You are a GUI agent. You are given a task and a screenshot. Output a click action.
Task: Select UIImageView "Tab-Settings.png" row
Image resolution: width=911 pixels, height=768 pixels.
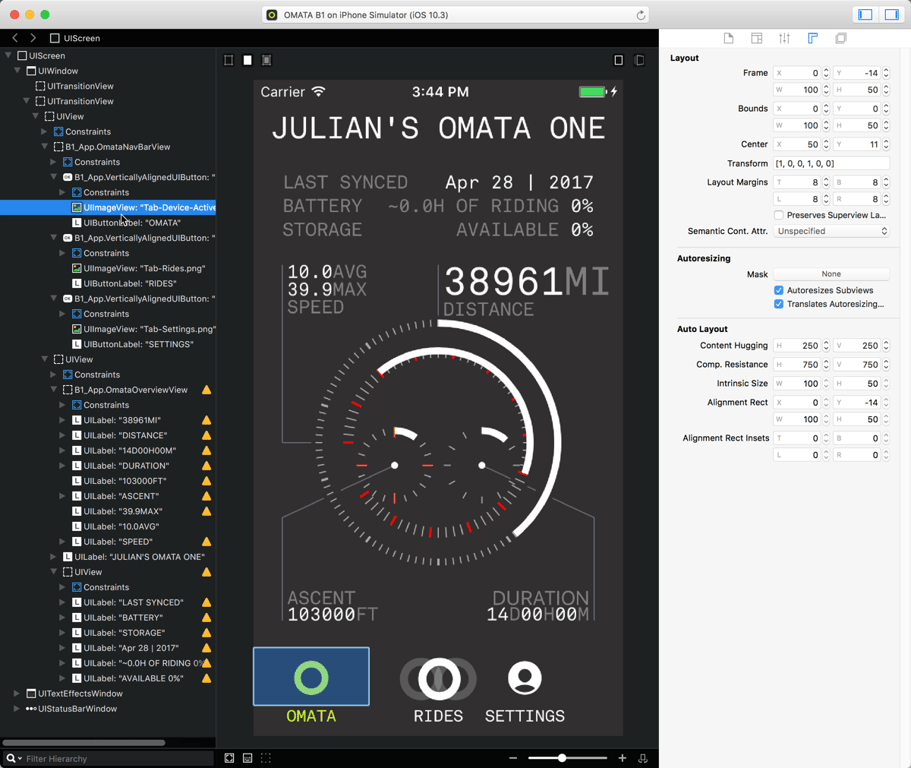[x=108, y=329]
